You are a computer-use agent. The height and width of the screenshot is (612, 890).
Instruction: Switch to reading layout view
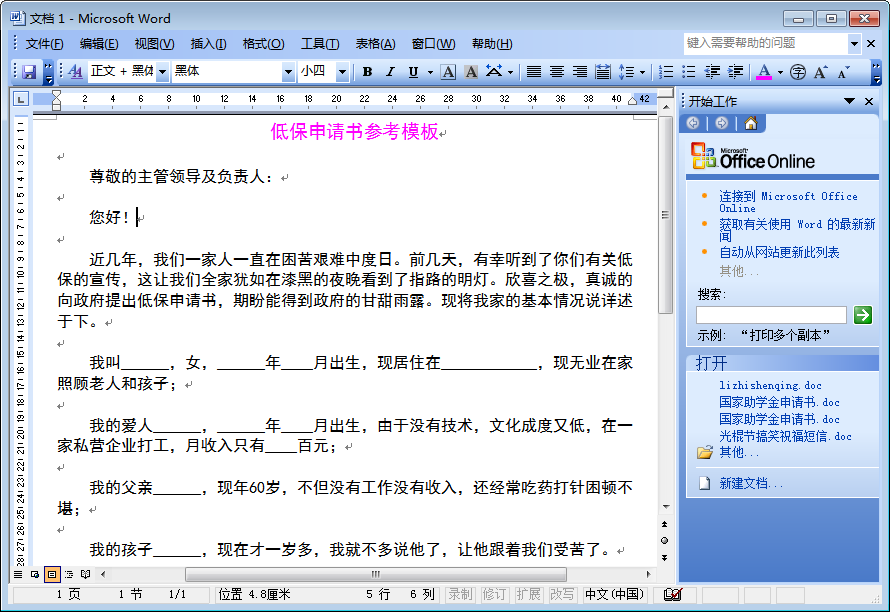(86, 575)
